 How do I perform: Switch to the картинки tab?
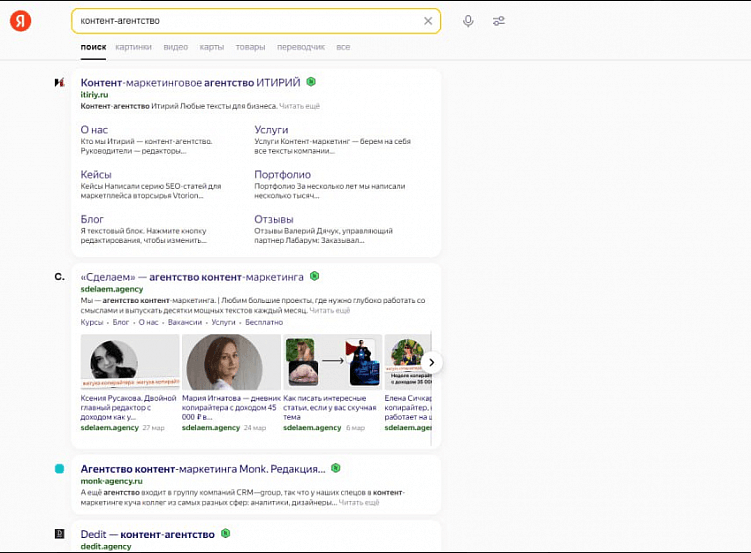coord(134,47)
